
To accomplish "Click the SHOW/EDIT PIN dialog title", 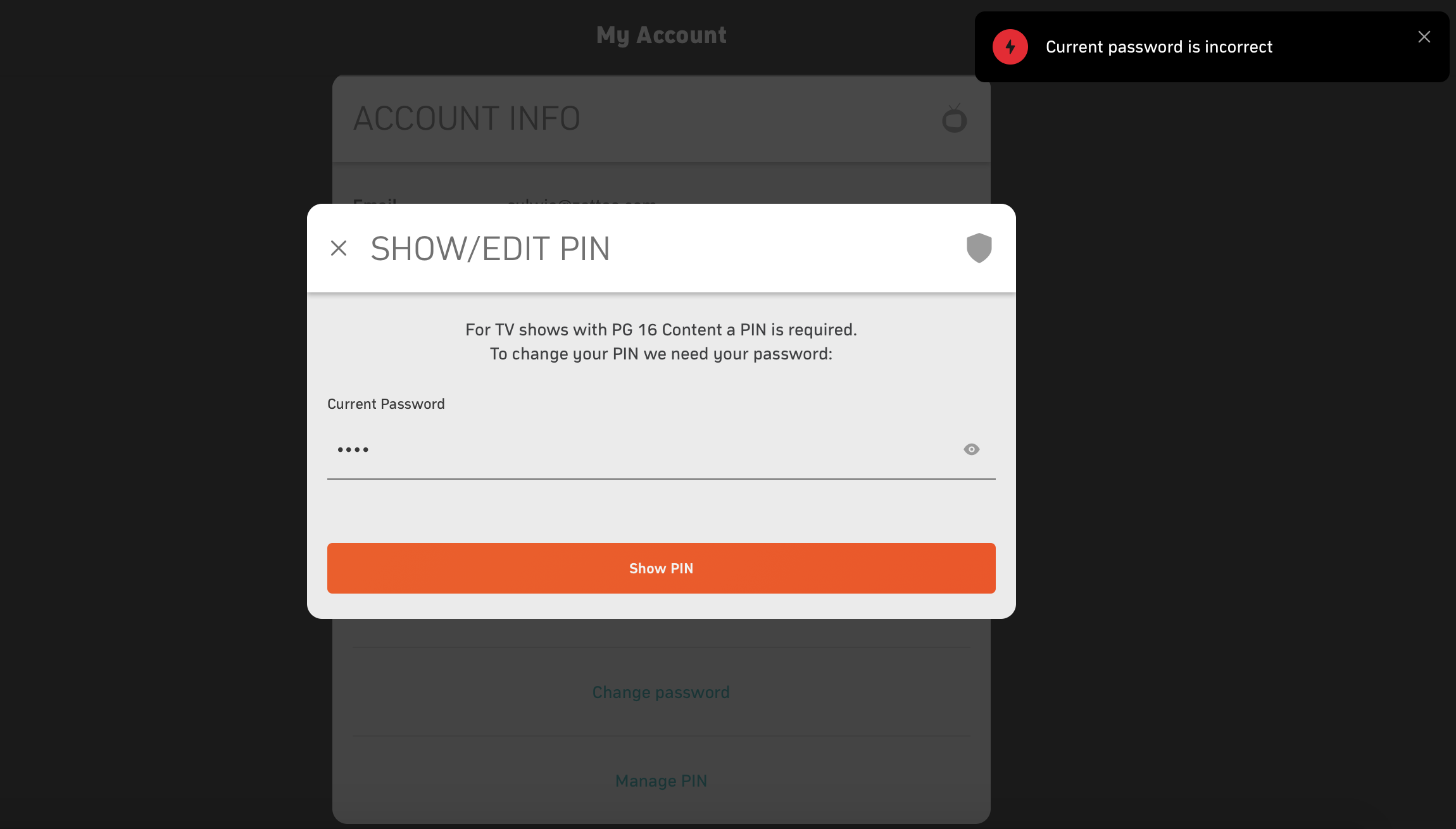I will pyautogui.click(x=490, y=249).
